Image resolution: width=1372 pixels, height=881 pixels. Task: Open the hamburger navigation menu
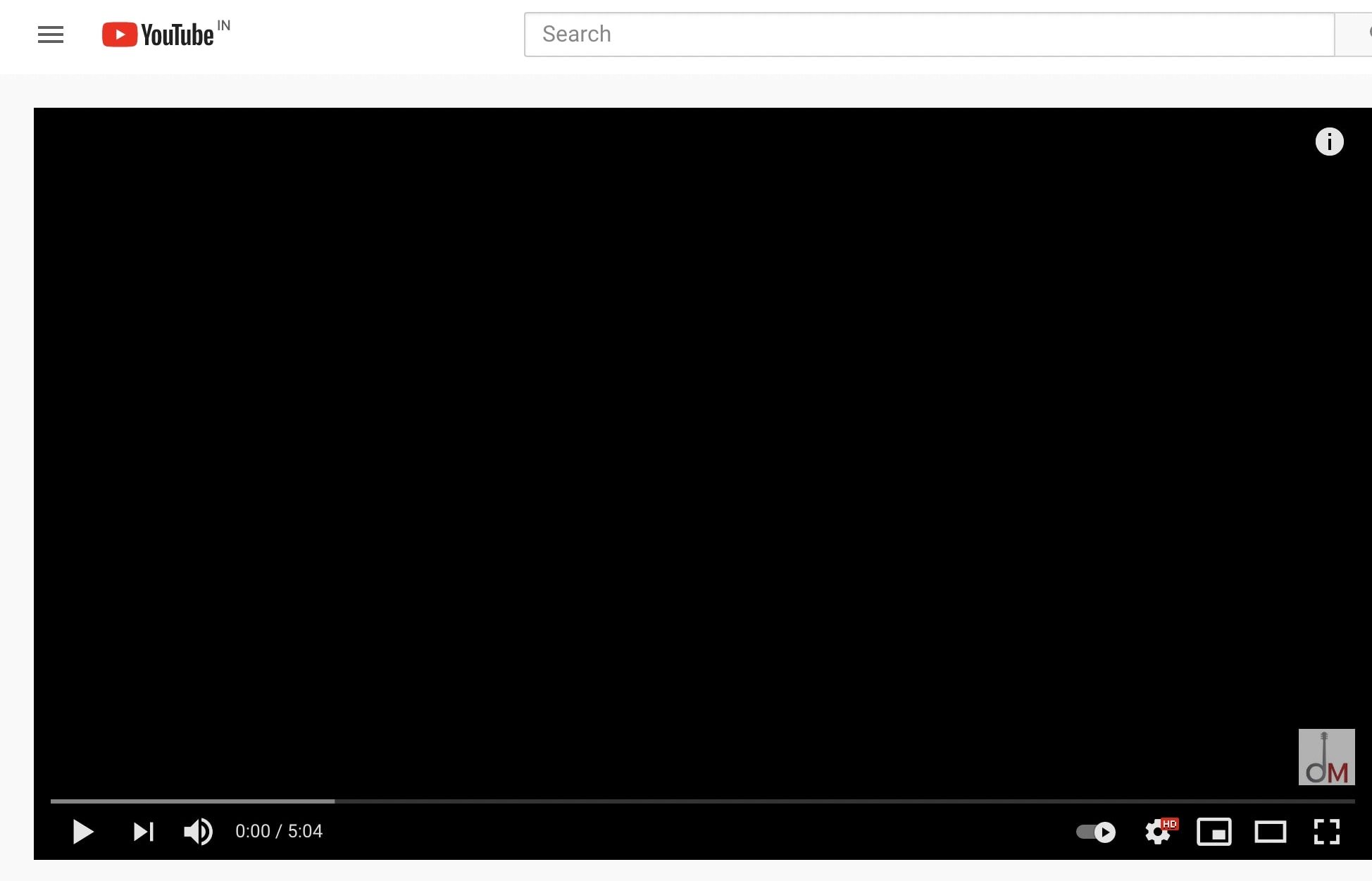click(x=50, y=35)
